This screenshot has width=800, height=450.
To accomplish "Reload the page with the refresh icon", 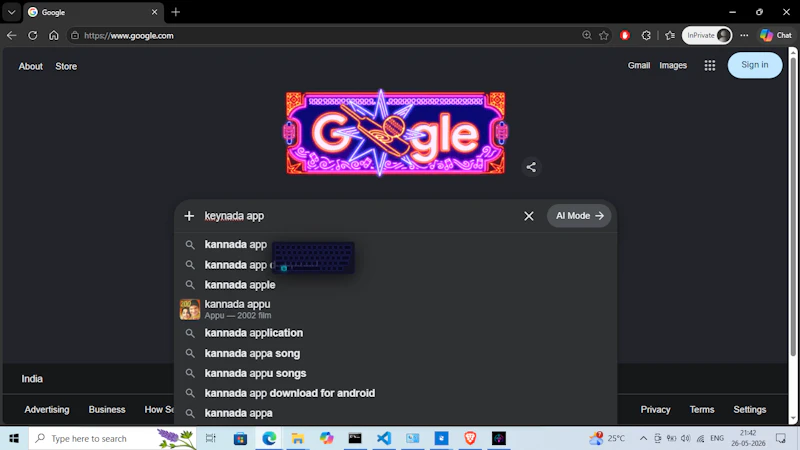I will (33, 35).
